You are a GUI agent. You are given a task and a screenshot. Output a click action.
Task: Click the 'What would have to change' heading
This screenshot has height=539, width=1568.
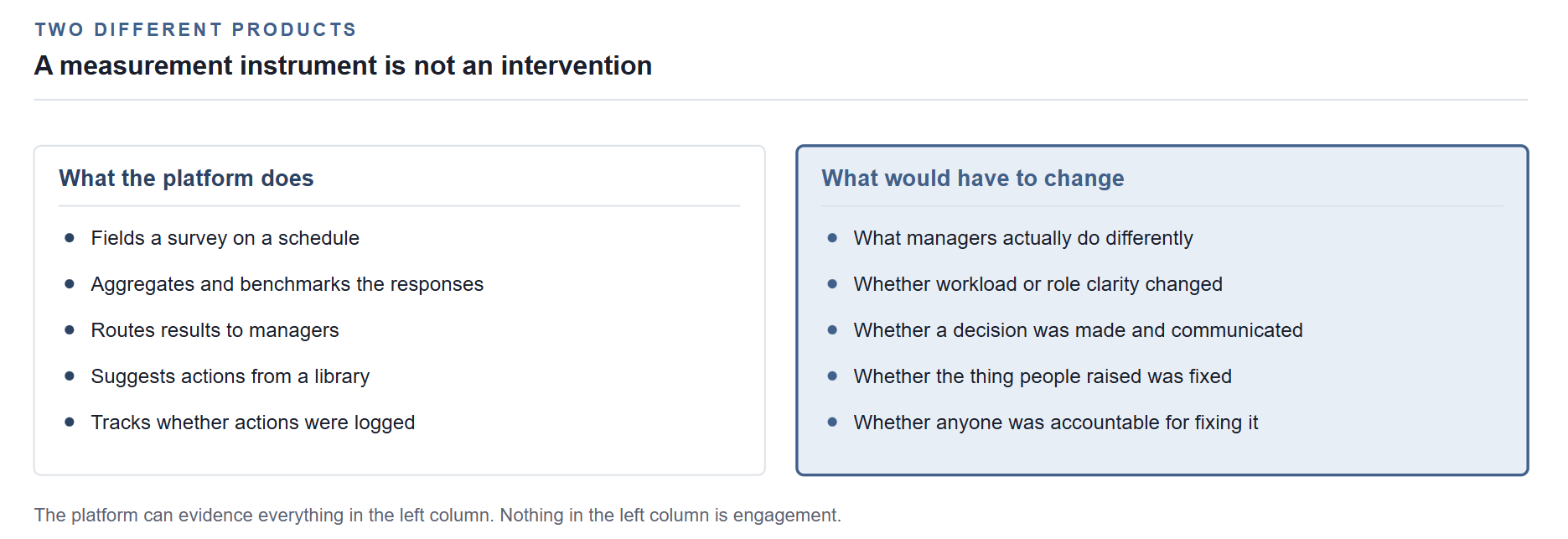(973, 179)
